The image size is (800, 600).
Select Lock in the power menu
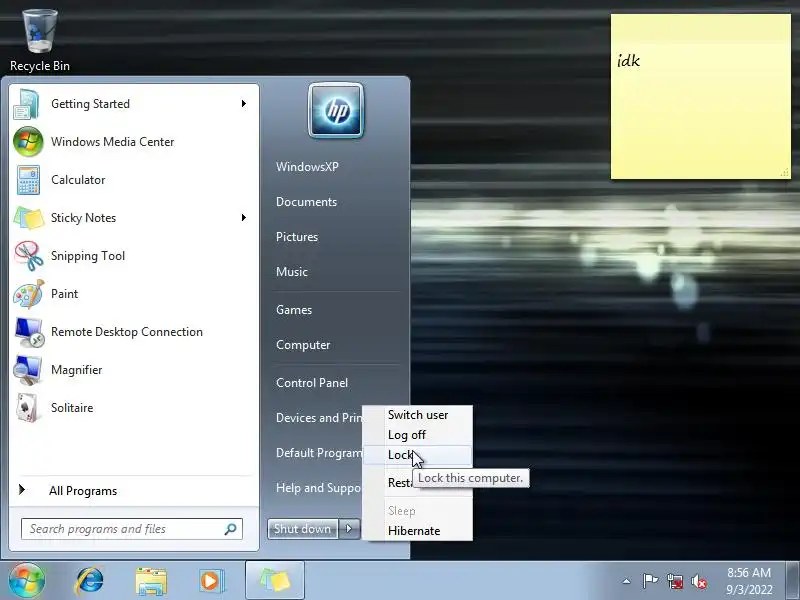click(418, 455)
